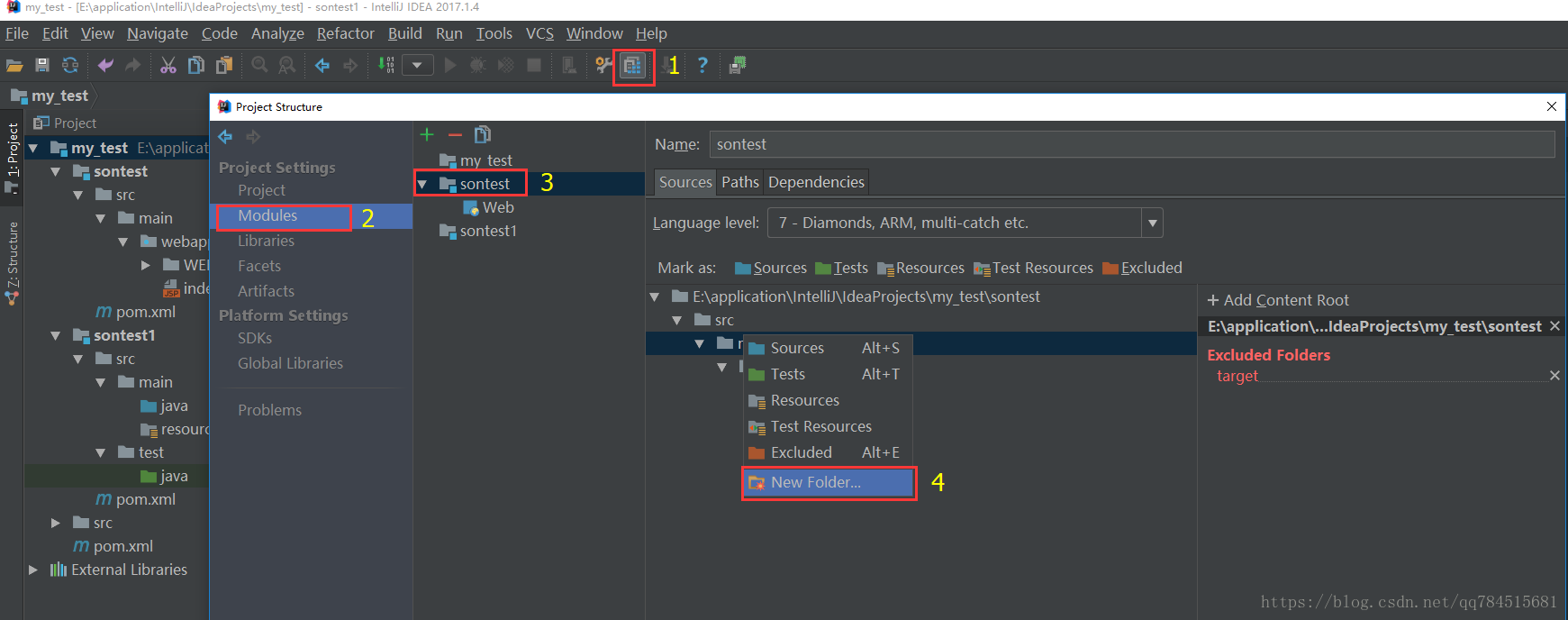Image resolution: width=1568 pixels, height=620 pixels.
Task: Mark as Excluded button
Action: click(1142, 268)
